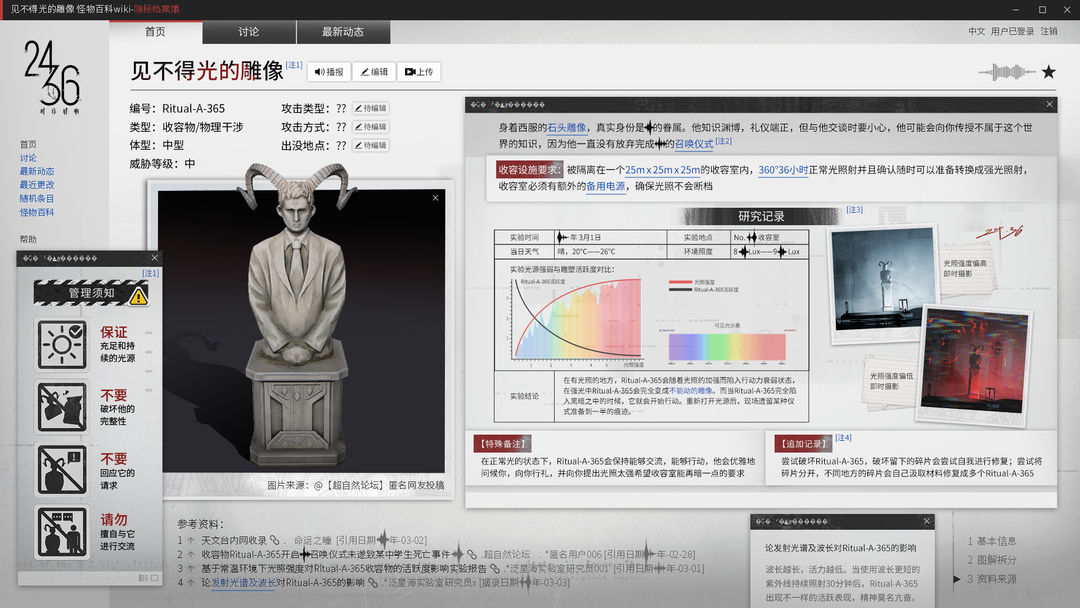Screen dimensions: 1080x608
Task: Click the 2436 site logo
Action: [x=52, y=76]
